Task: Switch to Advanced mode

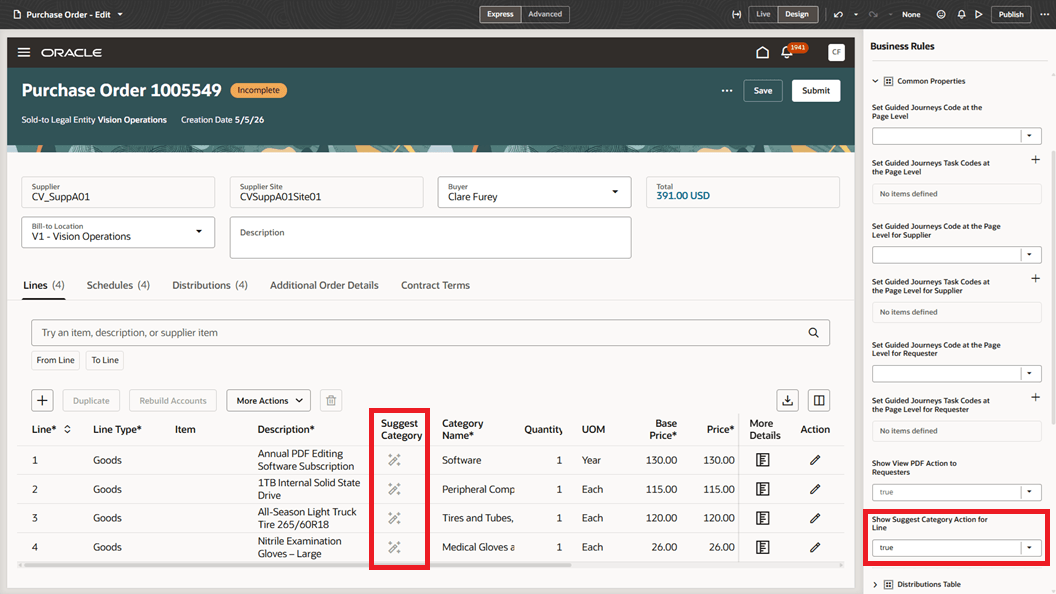Action: [545, 14]
